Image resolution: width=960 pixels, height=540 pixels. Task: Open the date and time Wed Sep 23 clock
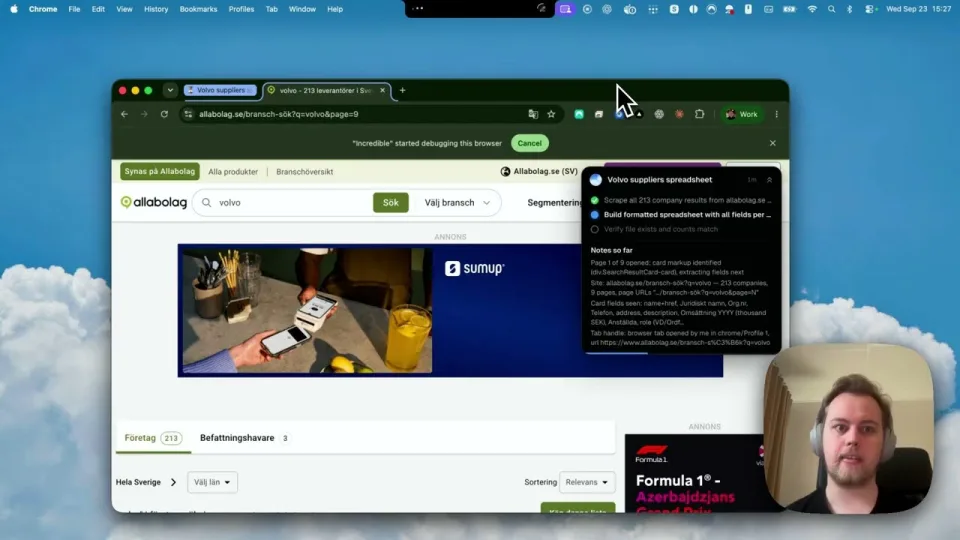point(918,9)
